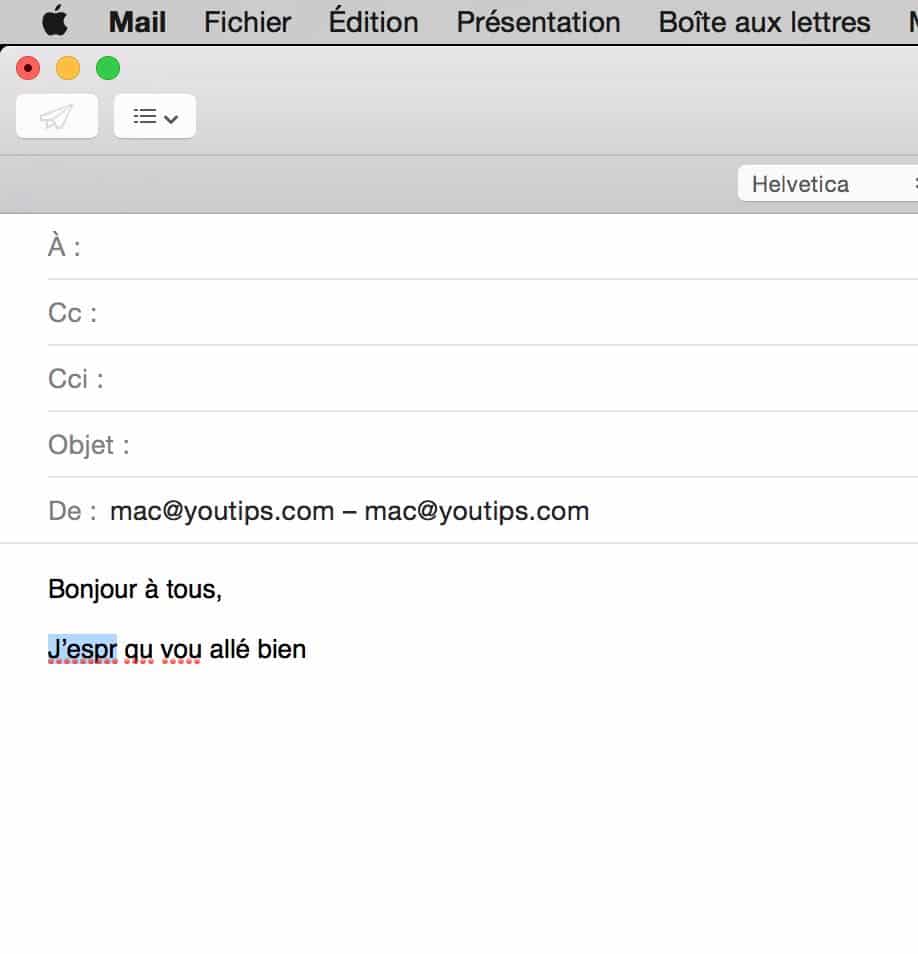Click the word 'bien' in message

coord(282,649)
